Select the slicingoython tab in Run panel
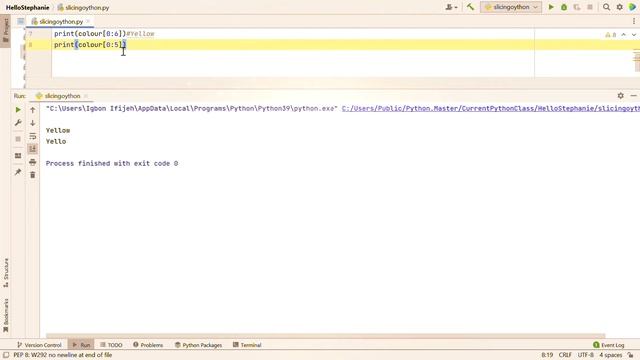 click(x=61, y=96)
